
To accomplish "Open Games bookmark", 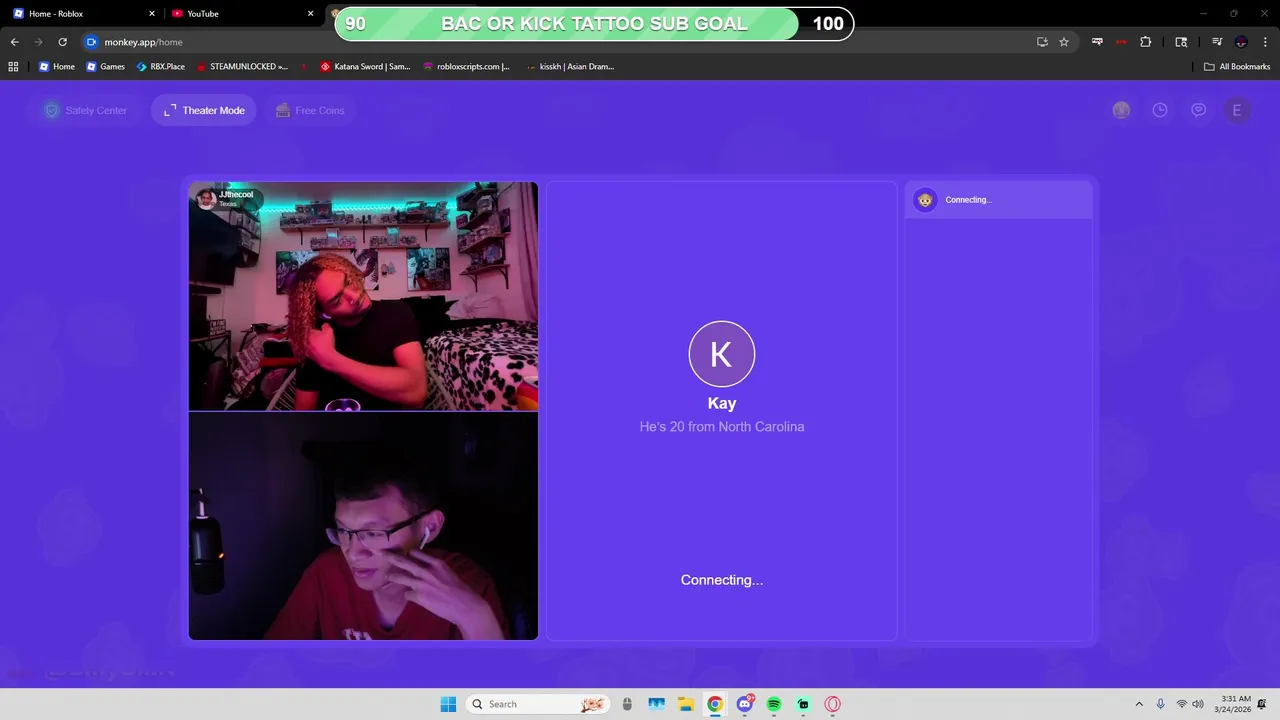I will pyautogui.click(x=106, y=66).
